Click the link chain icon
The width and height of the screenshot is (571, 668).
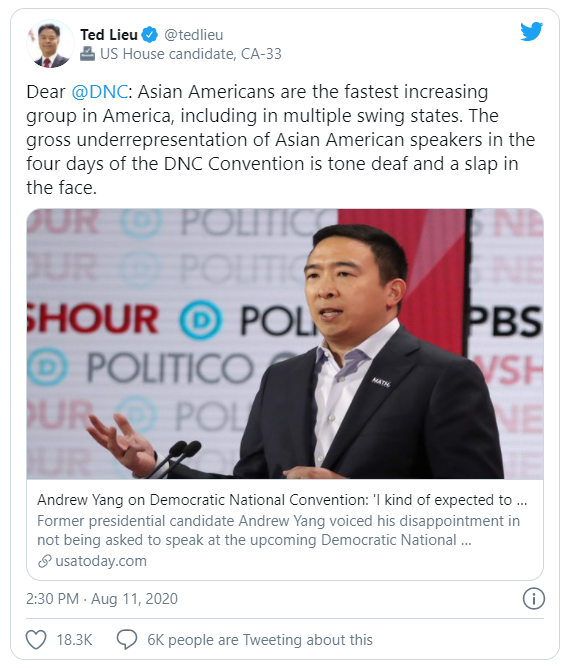click(x=44, y=561)
